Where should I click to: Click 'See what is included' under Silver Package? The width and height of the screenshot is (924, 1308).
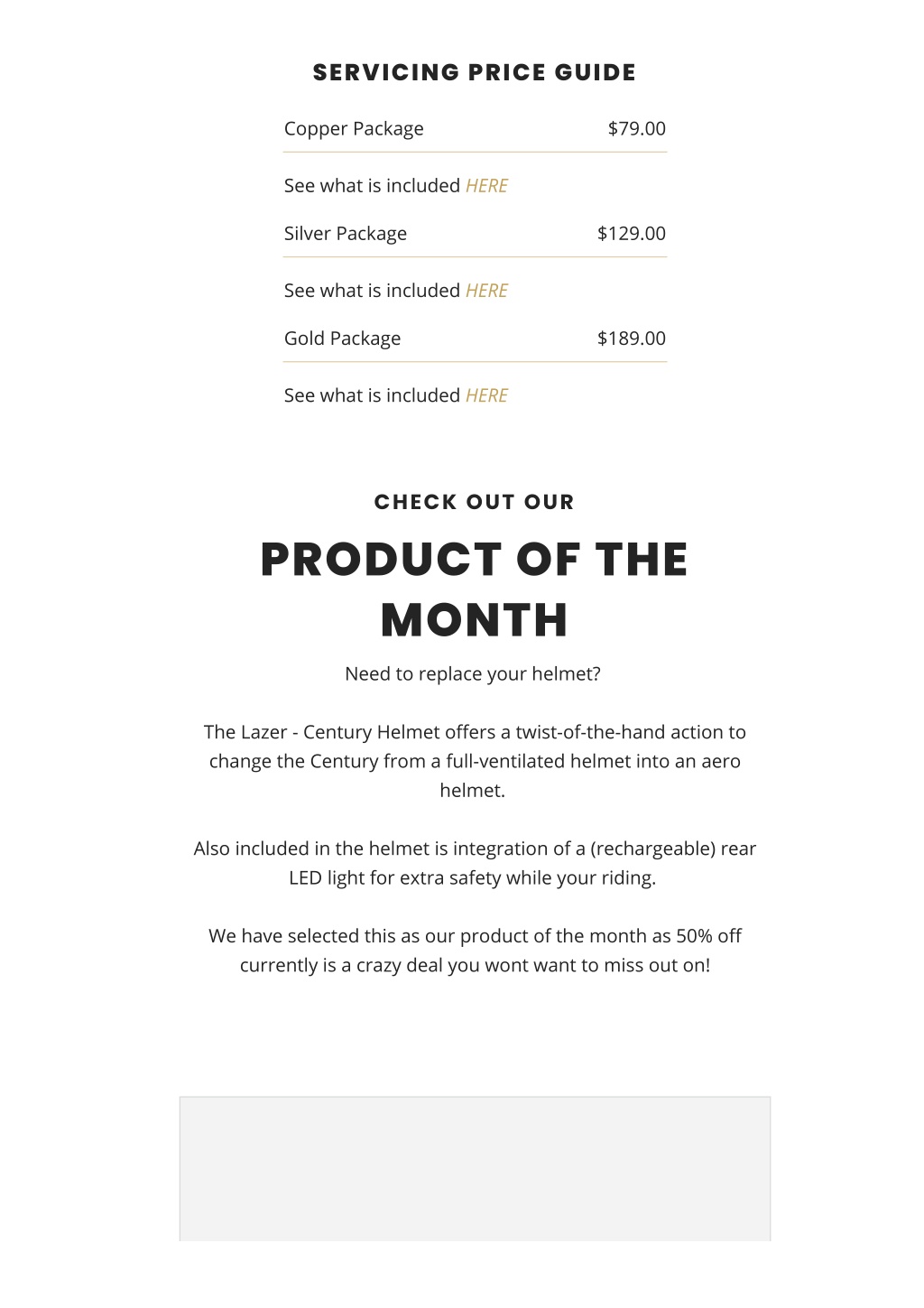[x=372, y=291]
